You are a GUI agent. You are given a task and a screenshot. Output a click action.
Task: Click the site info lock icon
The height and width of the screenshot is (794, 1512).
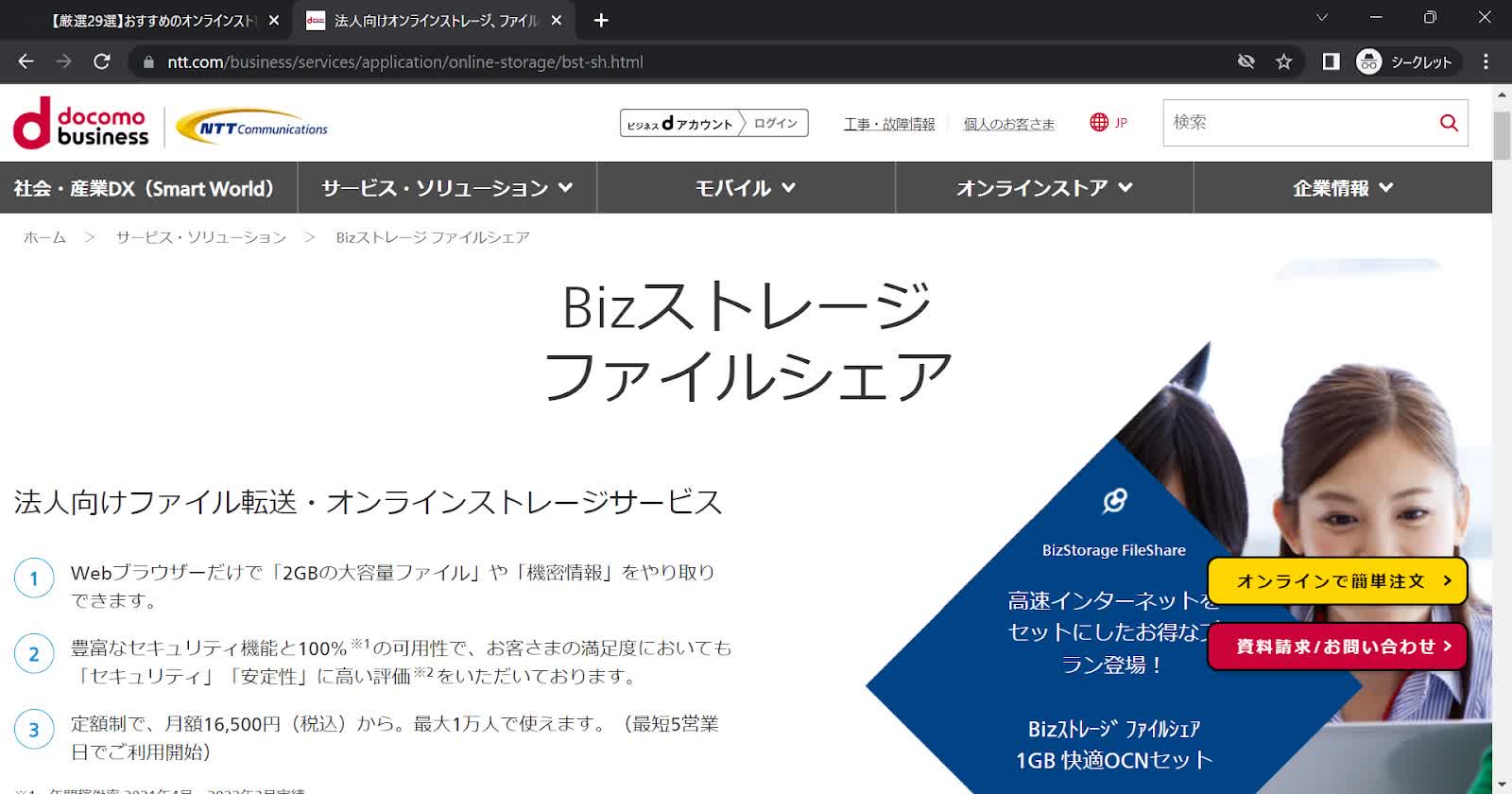(148, 62)
